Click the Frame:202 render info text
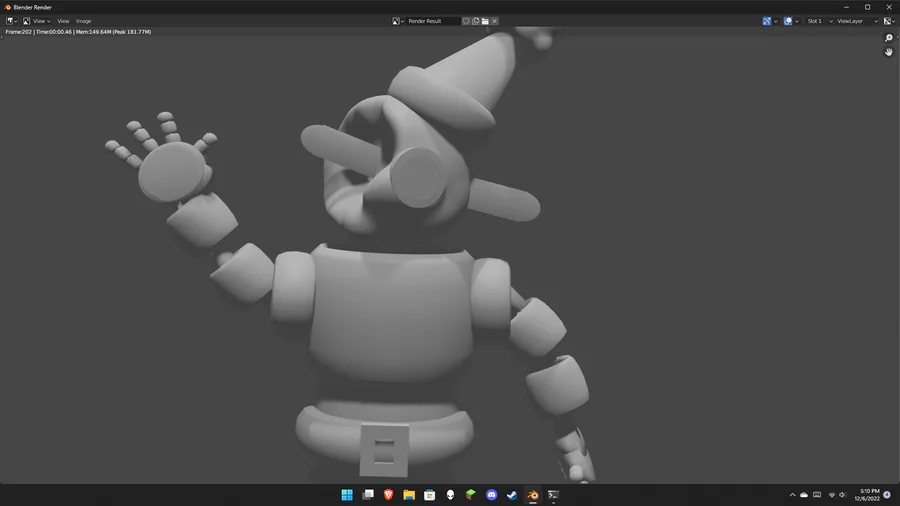 (x=78, y=32)
